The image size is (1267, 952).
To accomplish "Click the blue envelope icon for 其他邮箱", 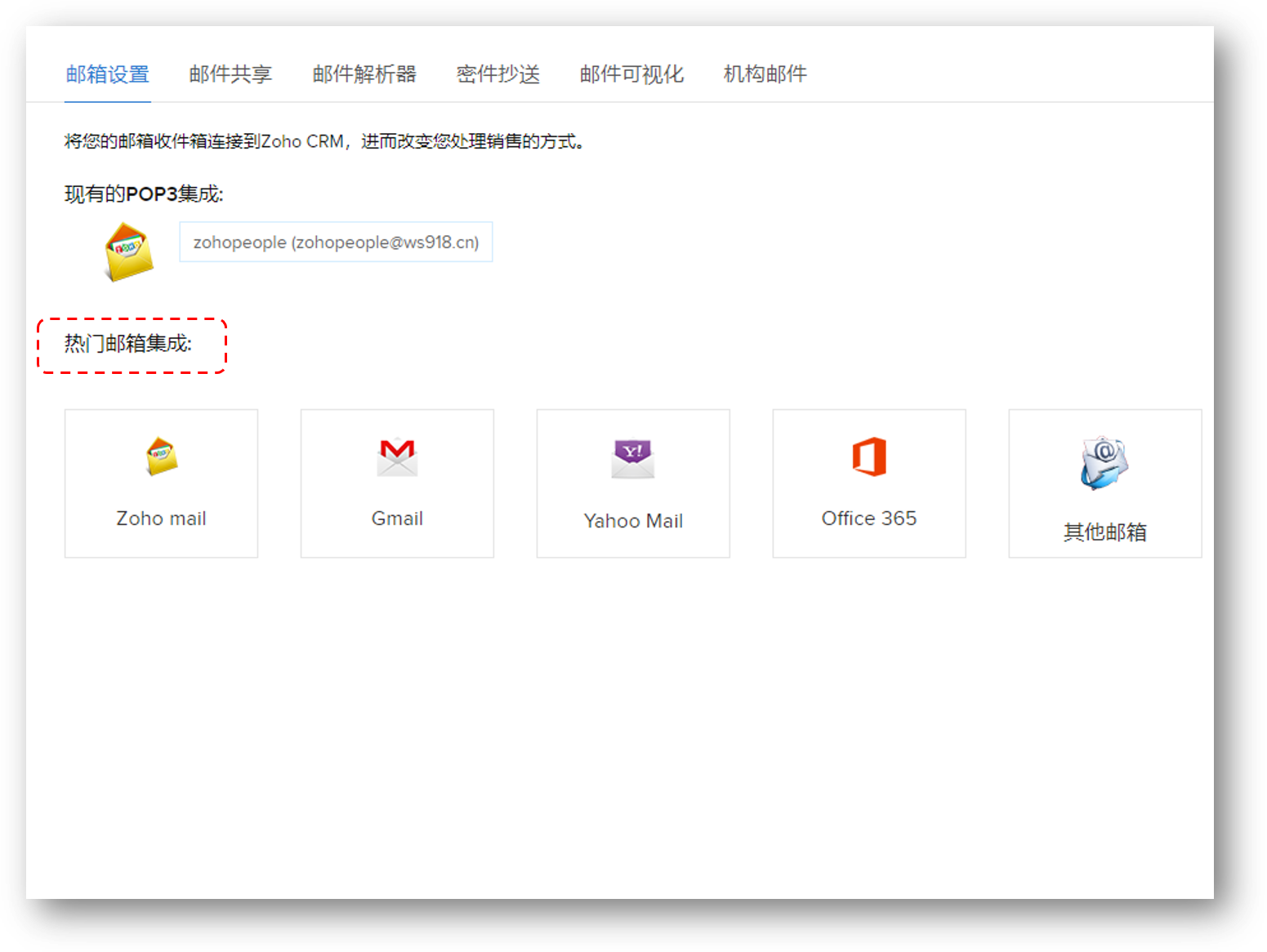I will [x=1104, y=462].
